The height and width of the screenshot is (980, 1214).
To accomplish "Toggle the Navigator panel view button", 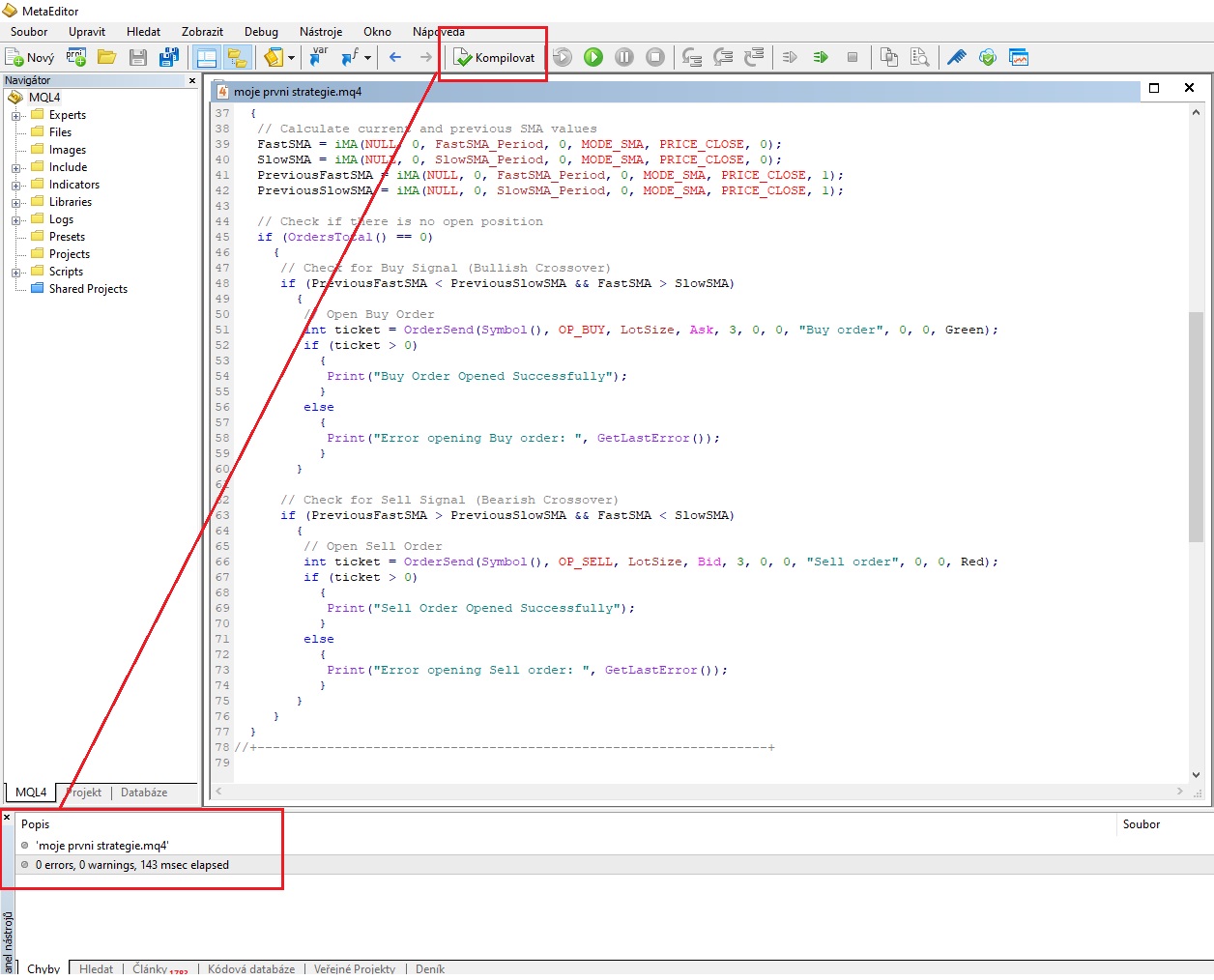I will (x=207, y=58).
